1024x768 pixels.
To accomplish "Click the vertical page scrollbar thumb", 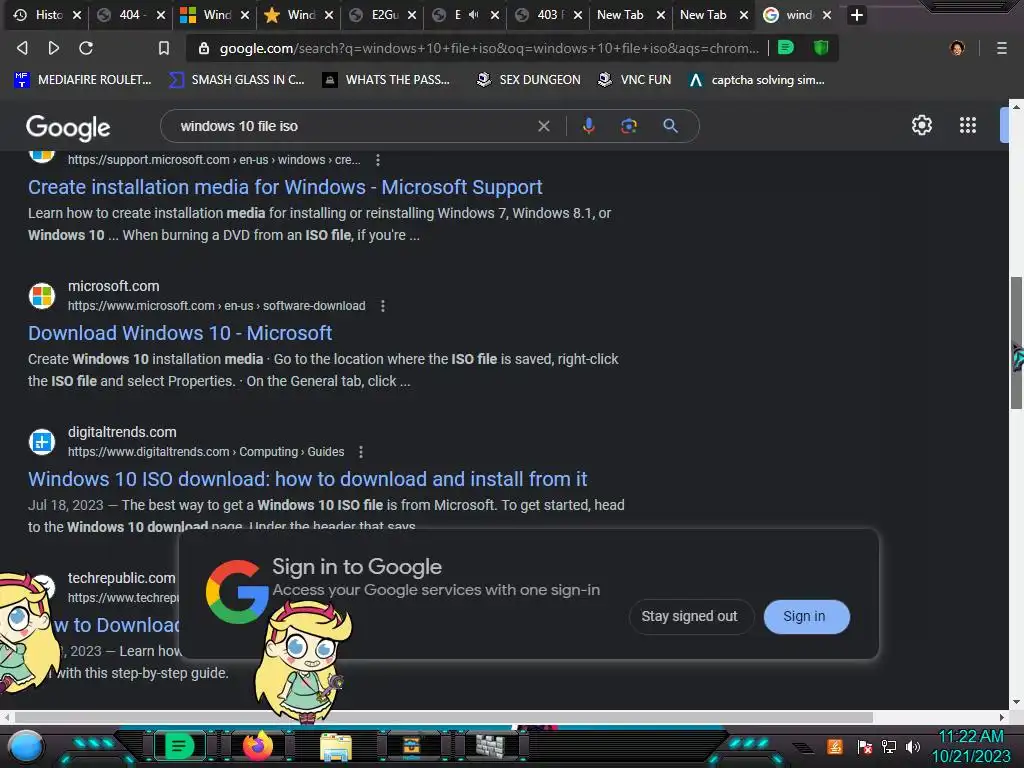I will (x=1016, y=343).
